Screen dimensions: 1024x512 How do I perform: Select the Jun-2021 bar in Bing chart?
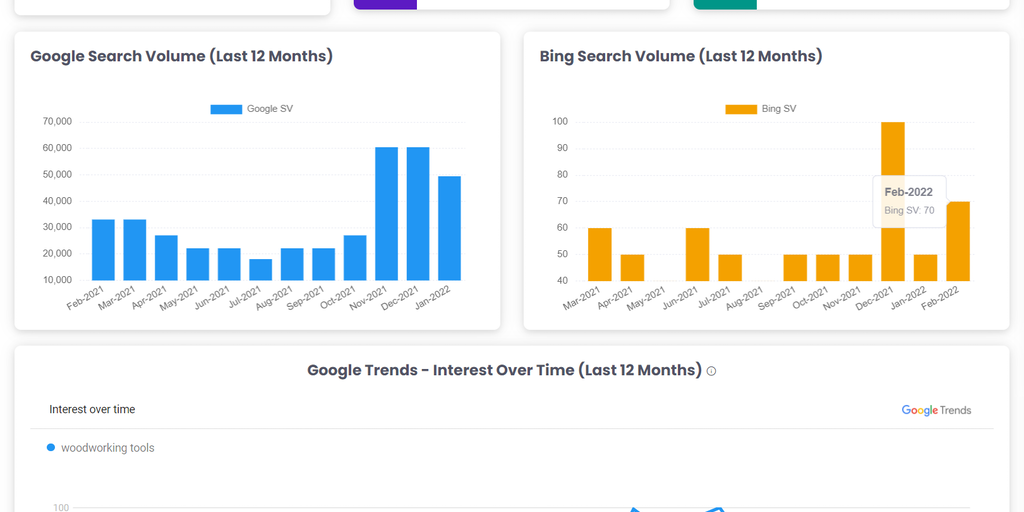(697, 255)
